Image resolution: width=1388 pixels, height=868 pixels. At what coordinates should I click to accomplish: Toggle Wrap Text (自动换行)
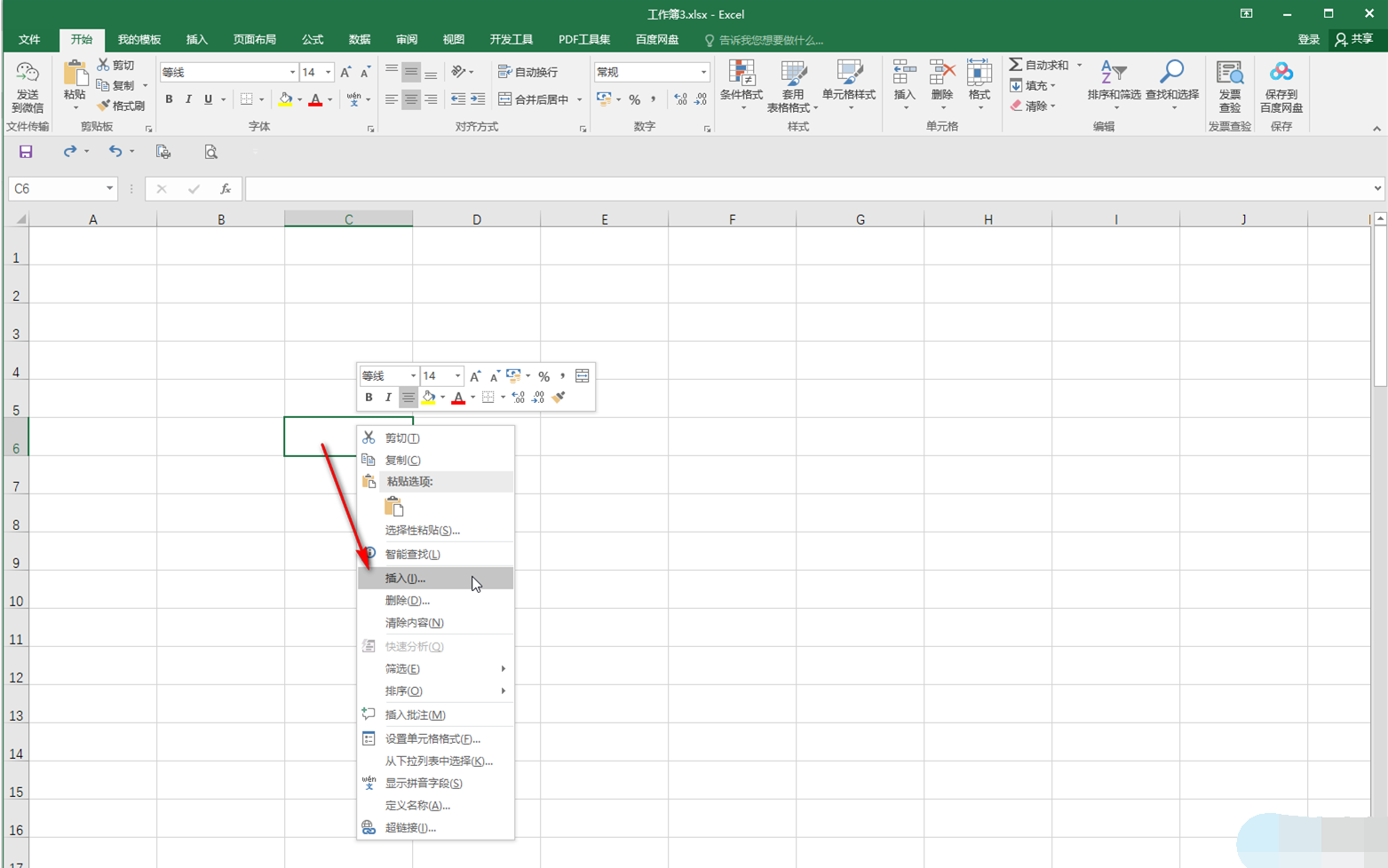tap(528, 72)
